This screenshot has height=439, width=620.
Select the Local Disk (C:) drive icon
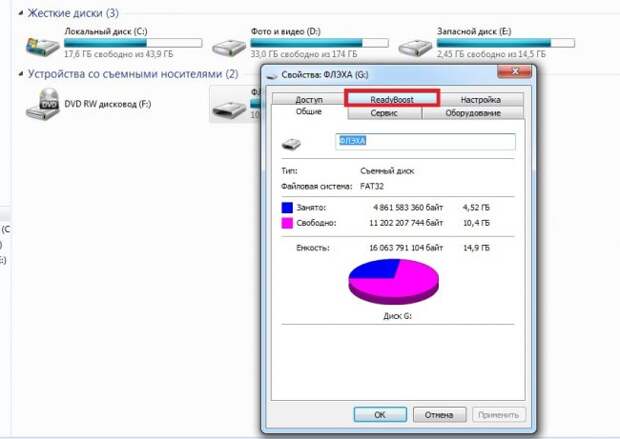(x=42, y=46)
